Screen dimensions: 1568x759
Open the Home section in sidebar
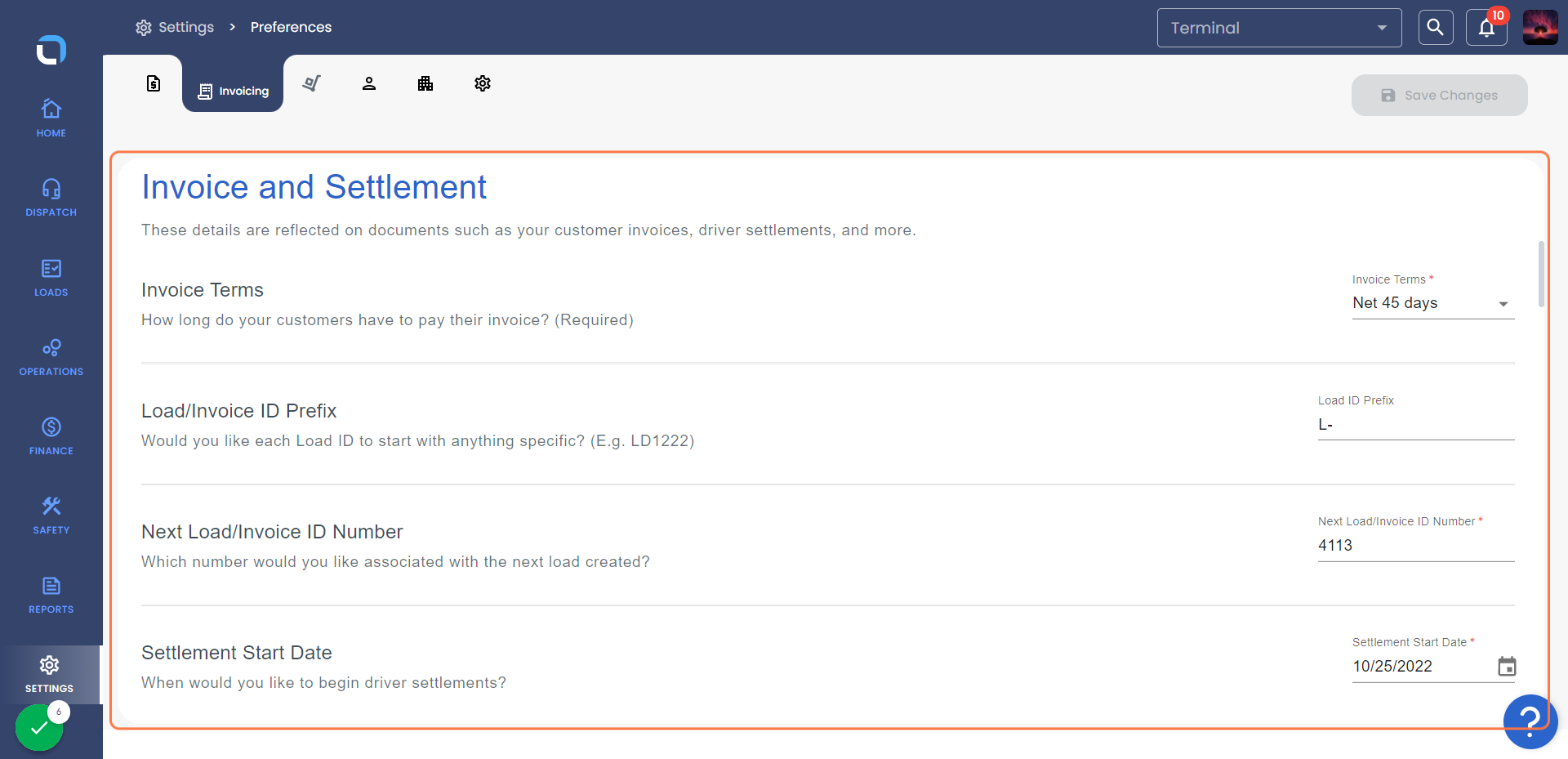[x=51, y=118]
